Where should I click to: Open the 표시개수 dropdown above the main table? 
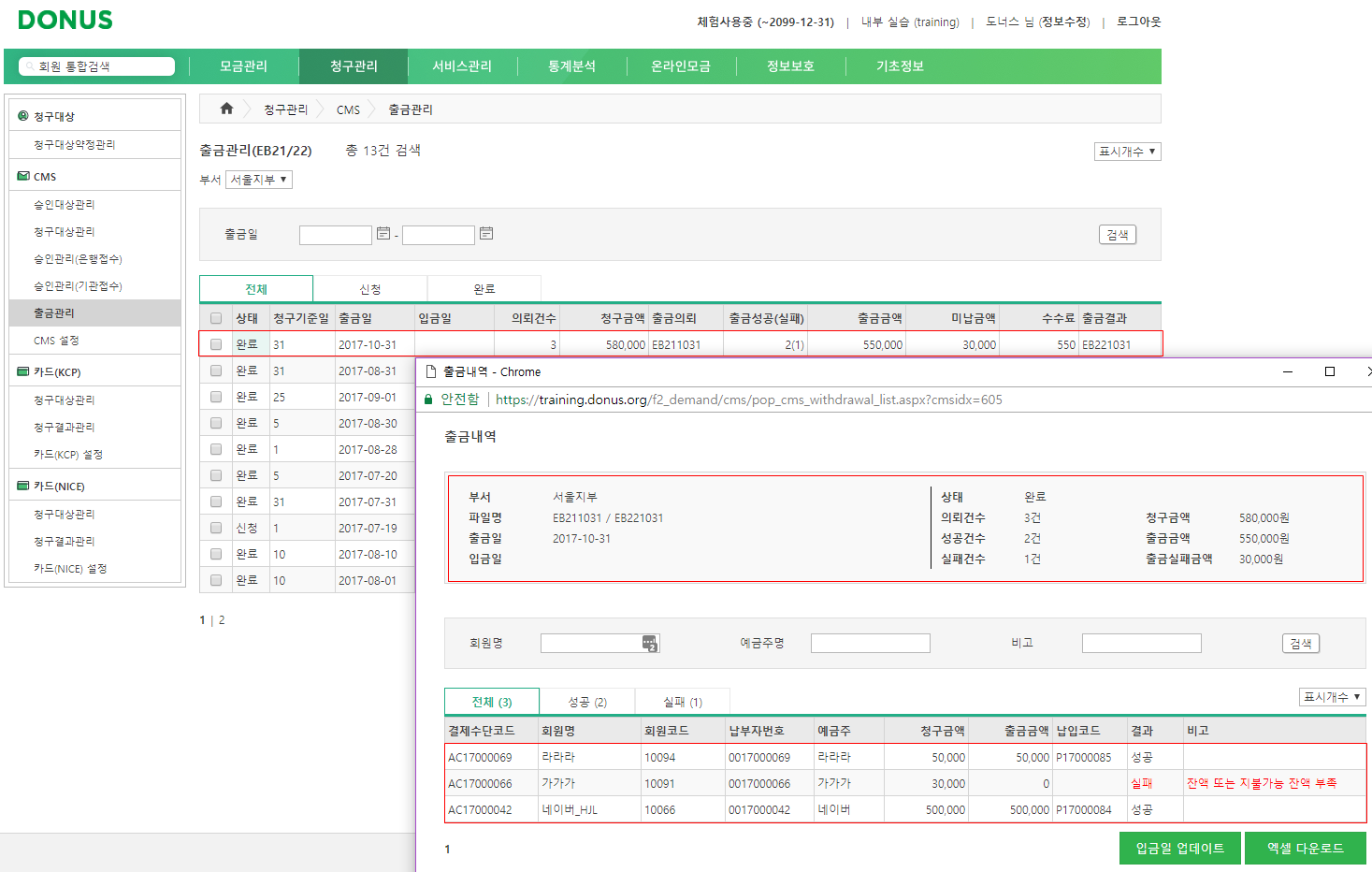(x=1127, y=151)
